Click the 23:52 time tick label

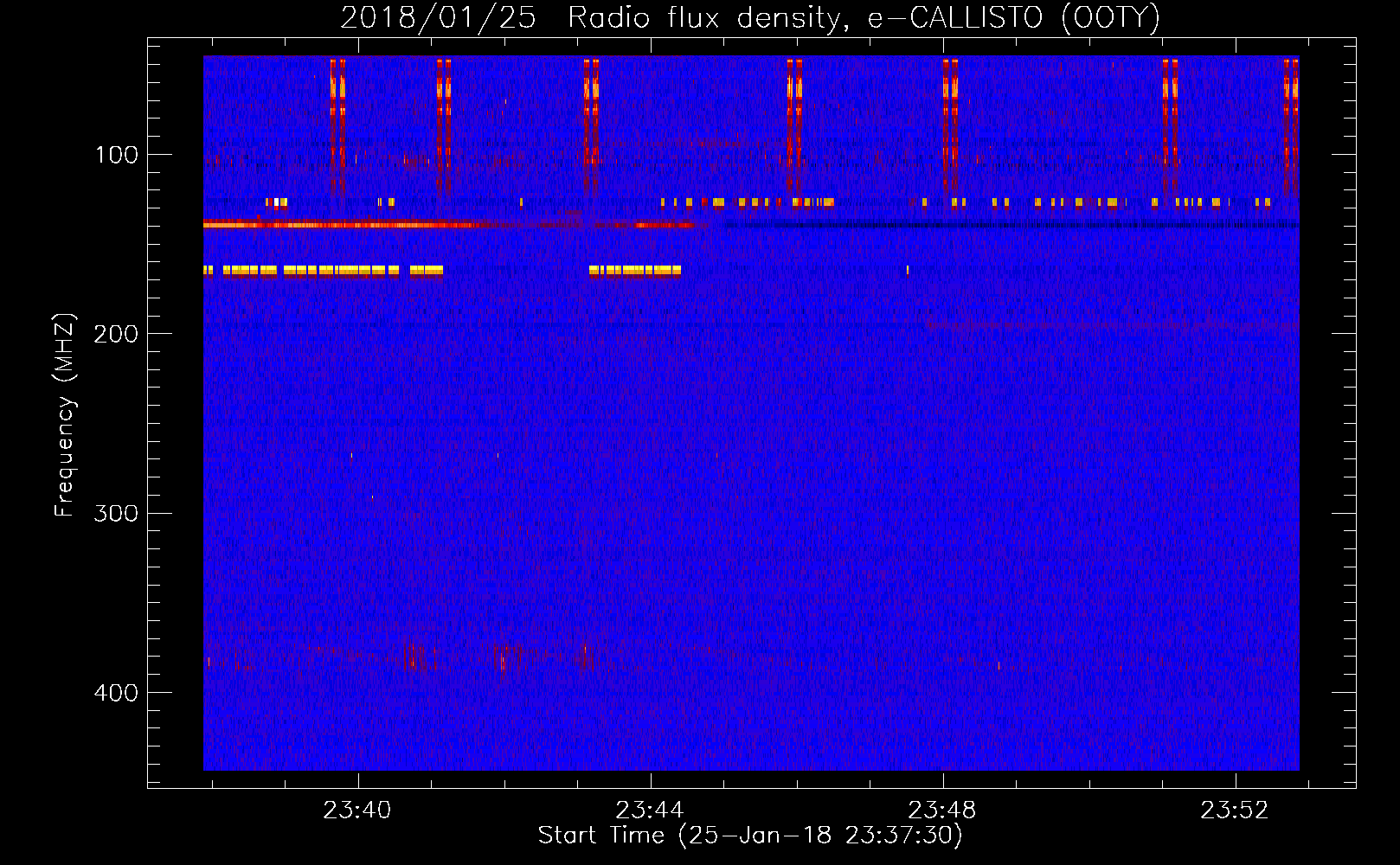1235,810
